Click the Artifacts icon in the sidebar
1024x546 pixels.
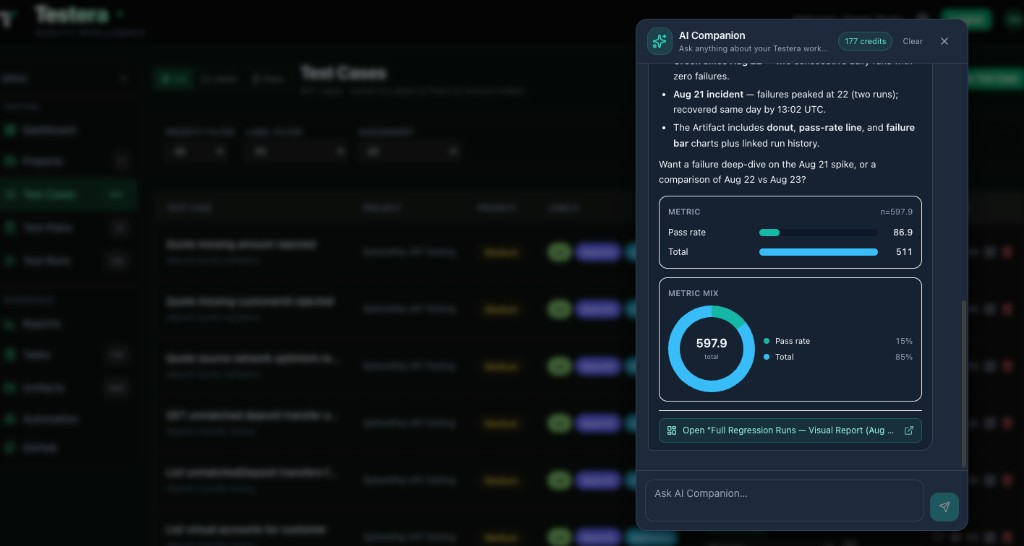click(x=10, y=387)
